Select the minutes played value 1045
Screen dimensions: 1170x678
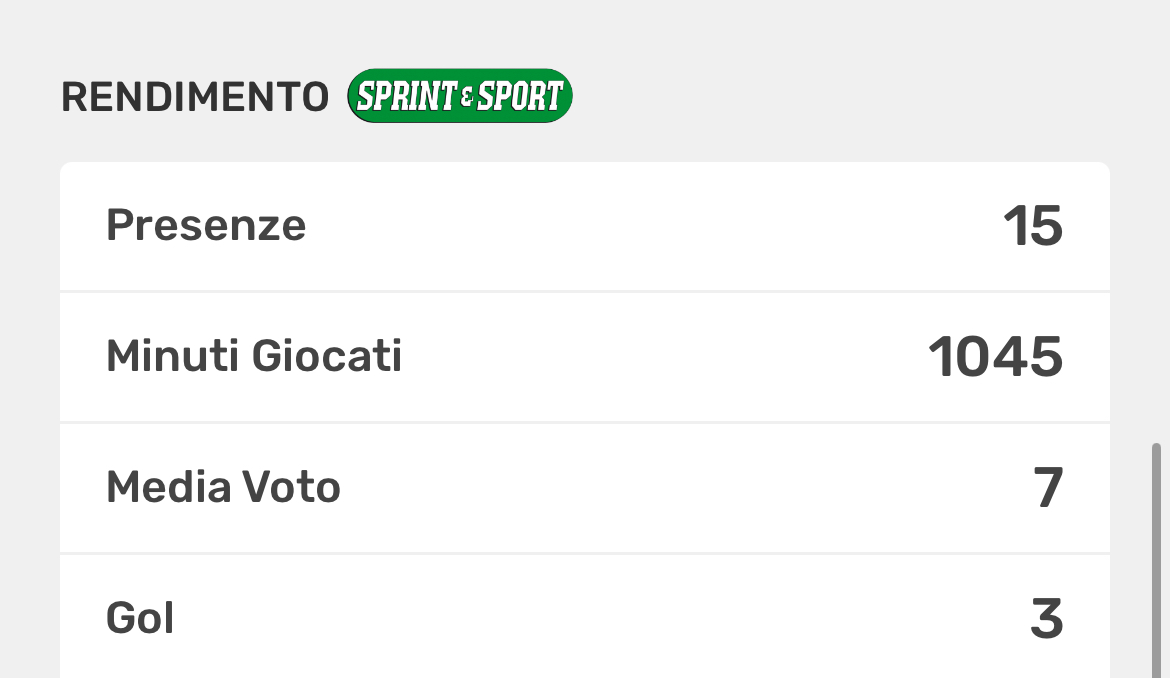[x=995, y=358]
